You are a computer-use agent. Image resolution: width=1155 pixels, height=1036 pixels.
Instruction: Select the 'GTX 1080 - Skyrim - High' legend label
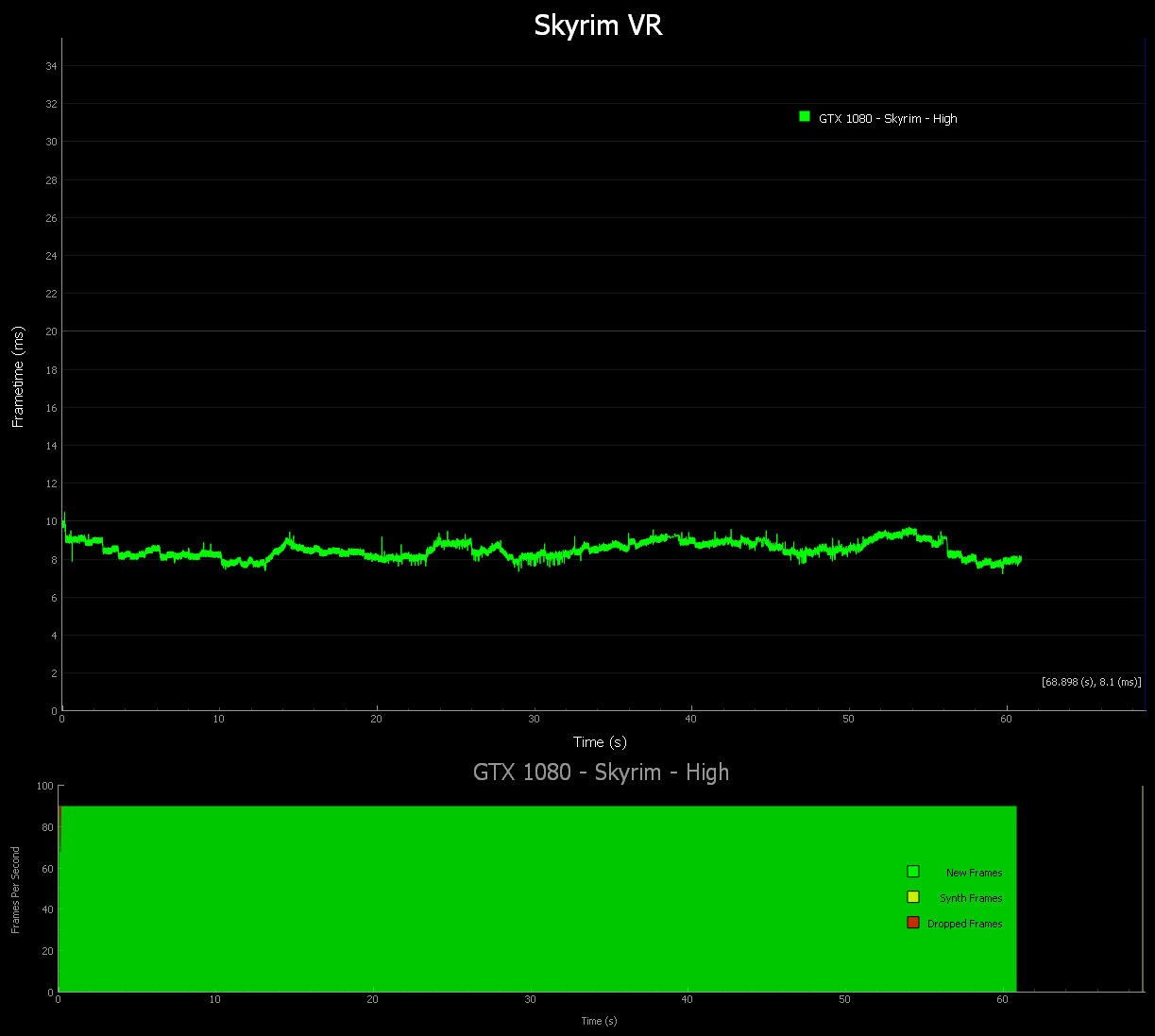point(888,119)
